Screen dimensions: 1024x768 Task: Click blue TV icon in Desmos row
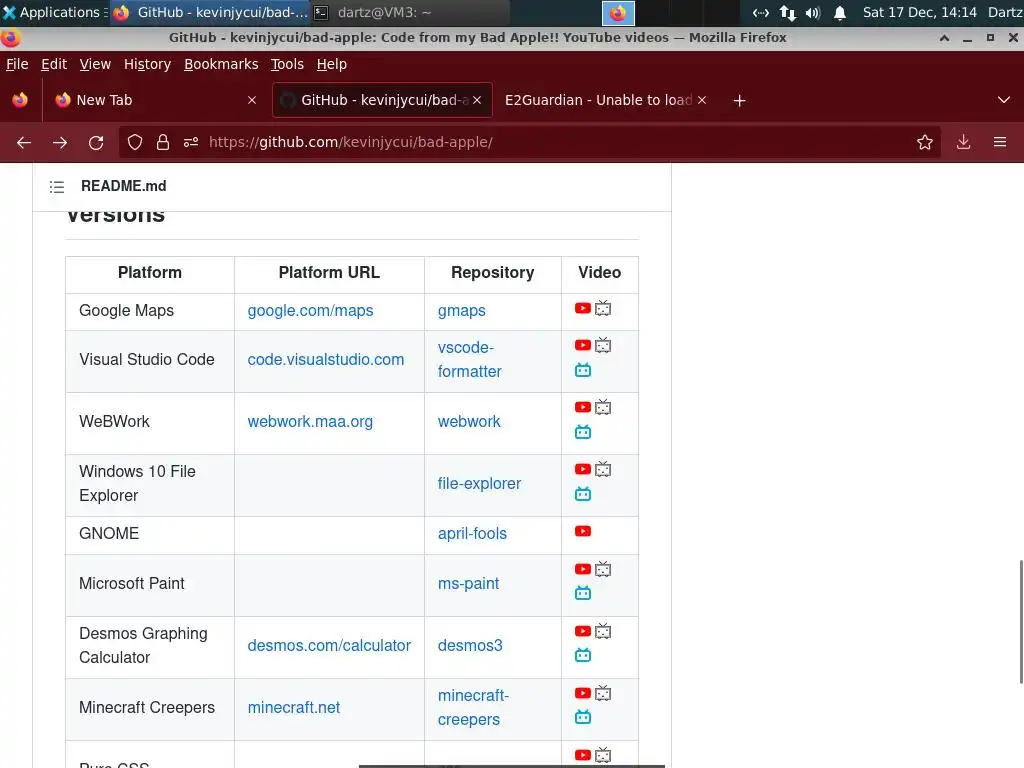point(583,656)
